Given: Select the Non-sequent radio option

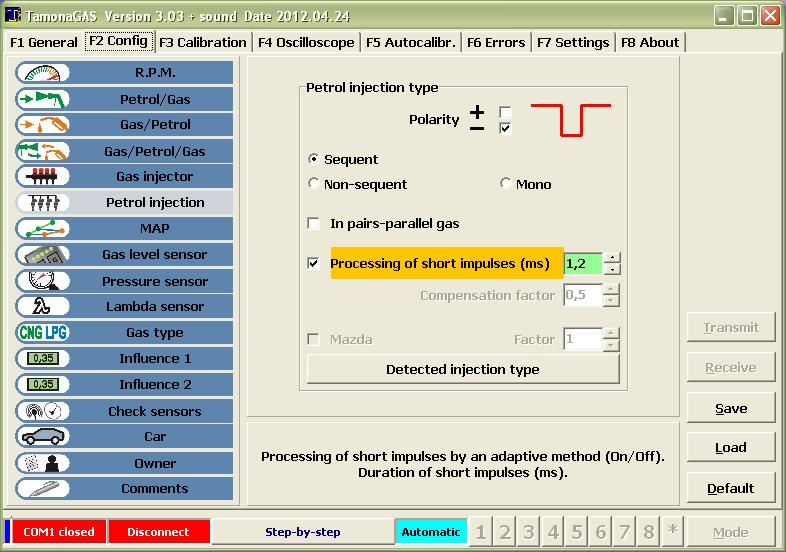Looking at the screenshot, I should coord(314,184).
